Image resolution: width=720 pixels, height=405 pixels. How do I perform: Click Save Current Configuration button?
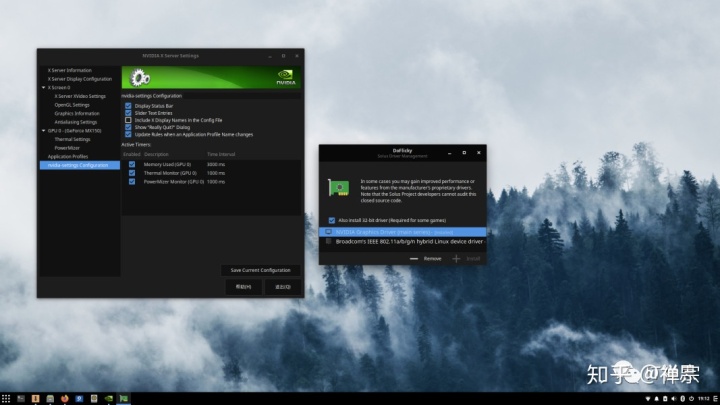coord(260,270)
